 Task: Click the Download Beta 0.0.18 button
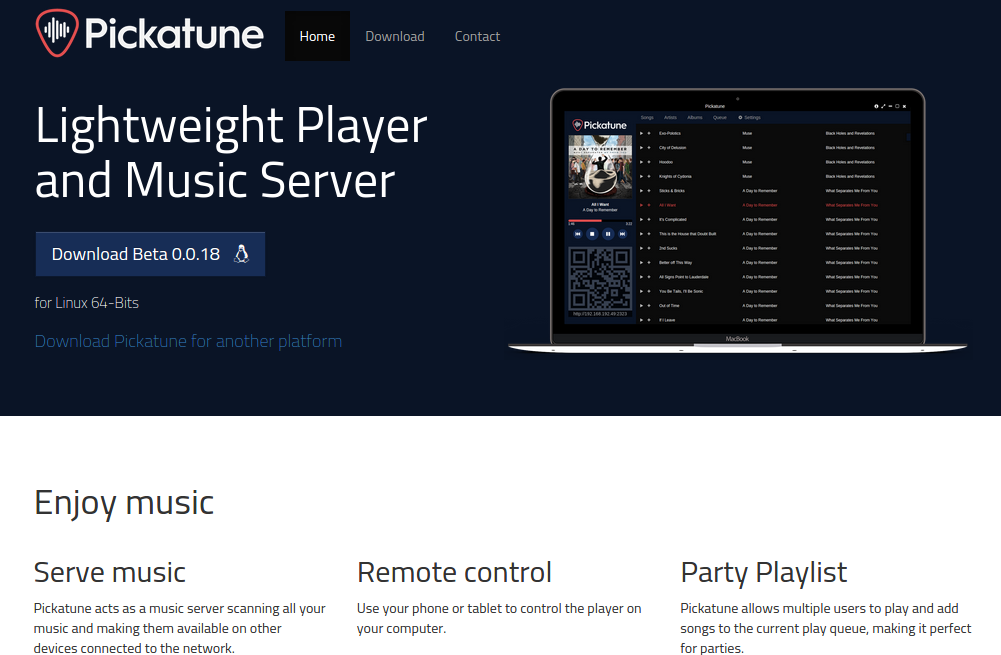coord(150,254)
